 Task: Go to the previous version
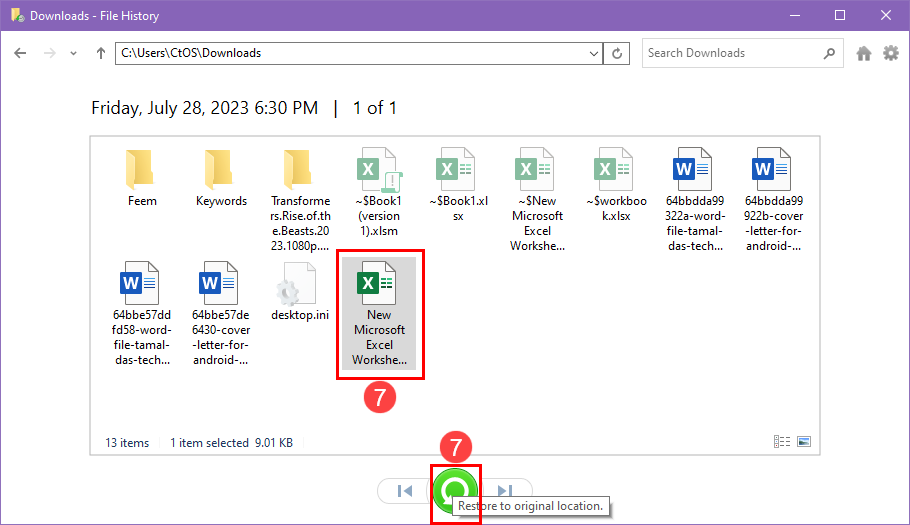405,491
